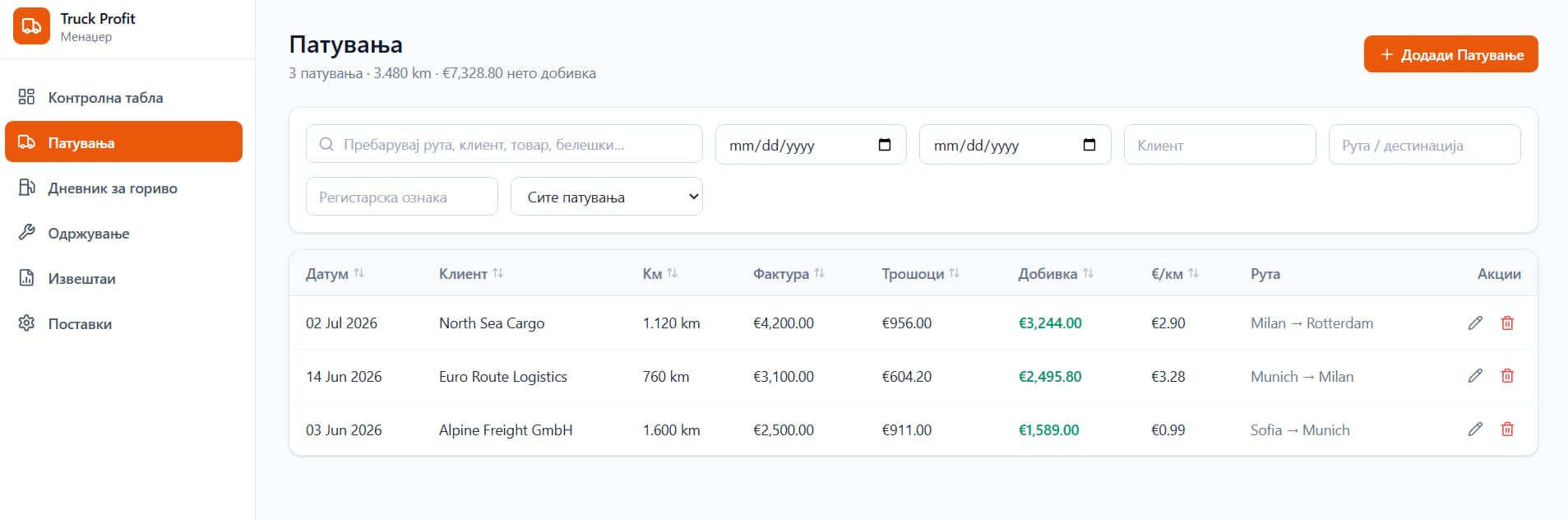
Task: Click invoice amount €3,100.00
Action: 784,377
